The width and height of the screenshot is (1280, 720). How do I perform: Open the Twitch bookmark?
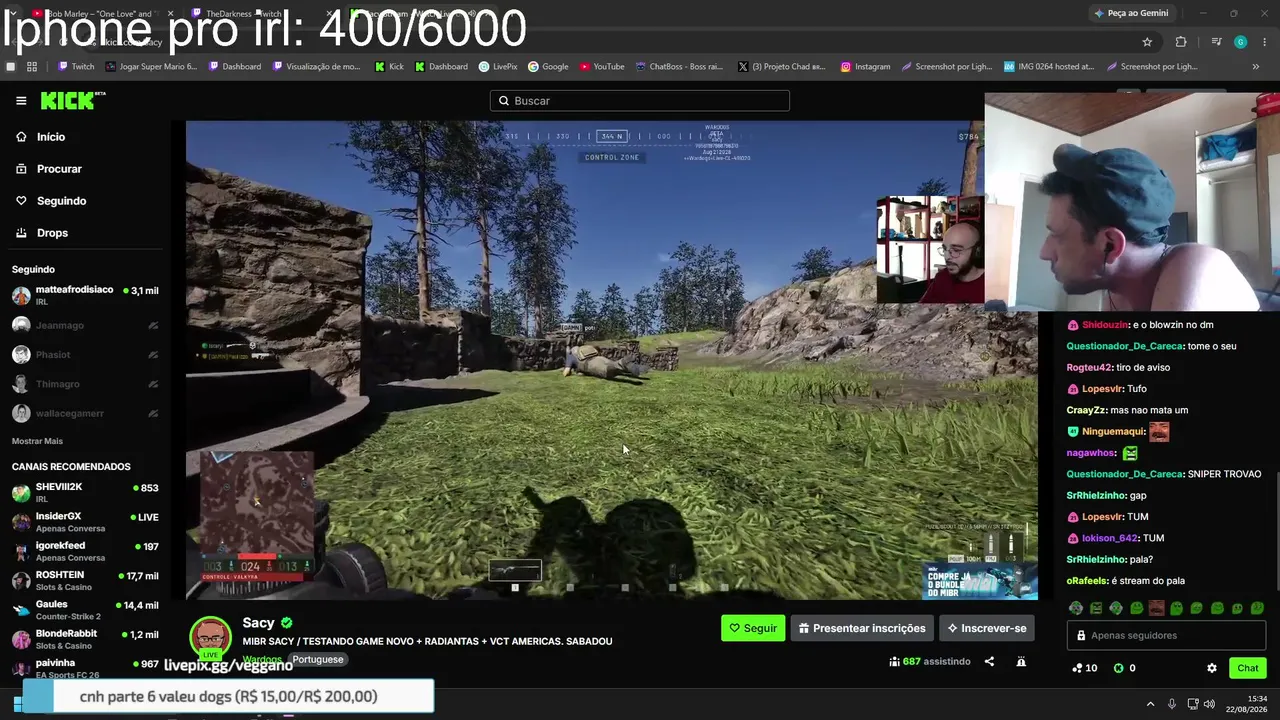[76, 67]
